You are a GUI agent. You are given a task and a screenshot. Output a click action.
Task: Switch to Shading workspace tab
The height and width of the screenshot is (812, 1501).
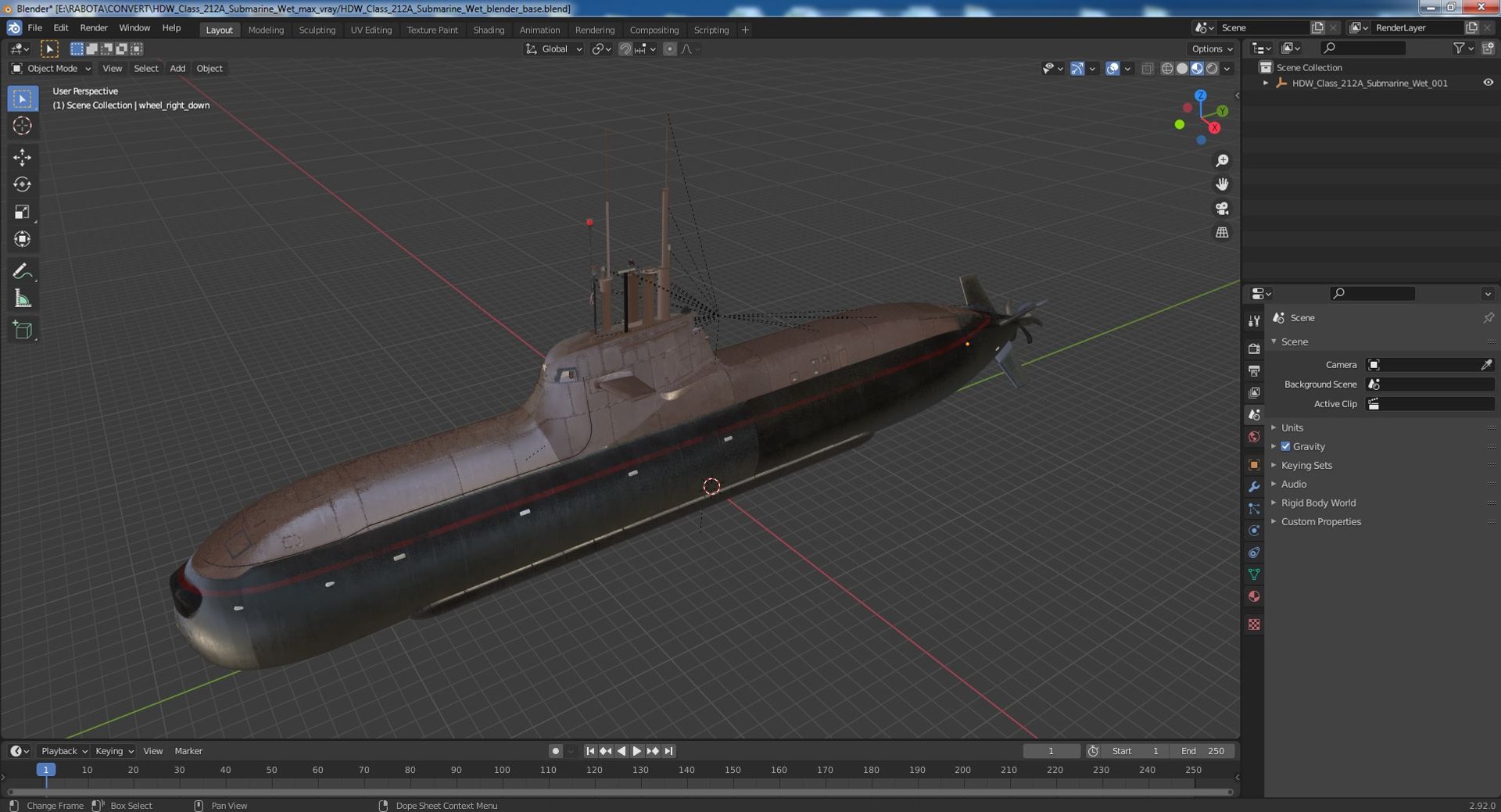tap(489, 30)
